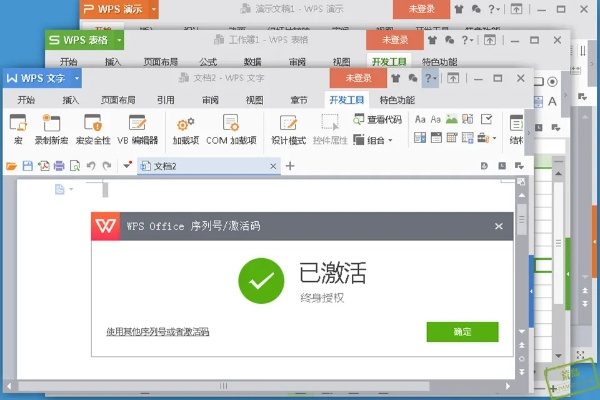
Task: Open the 引用 tab in WPS 文字
Action: point(166,100)
